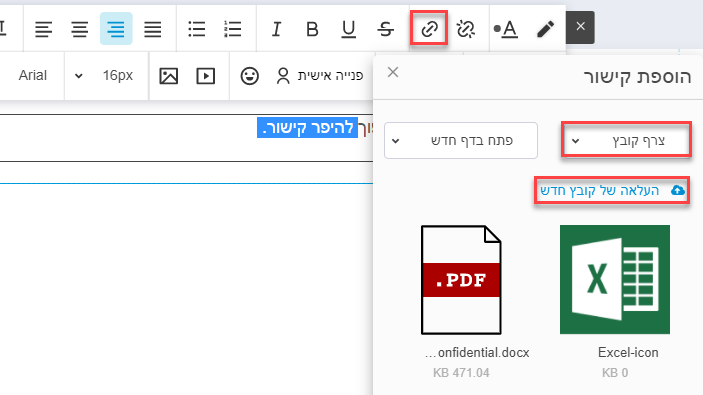Center align the text
The image size is (703, 395).
(x=79, y=29)
